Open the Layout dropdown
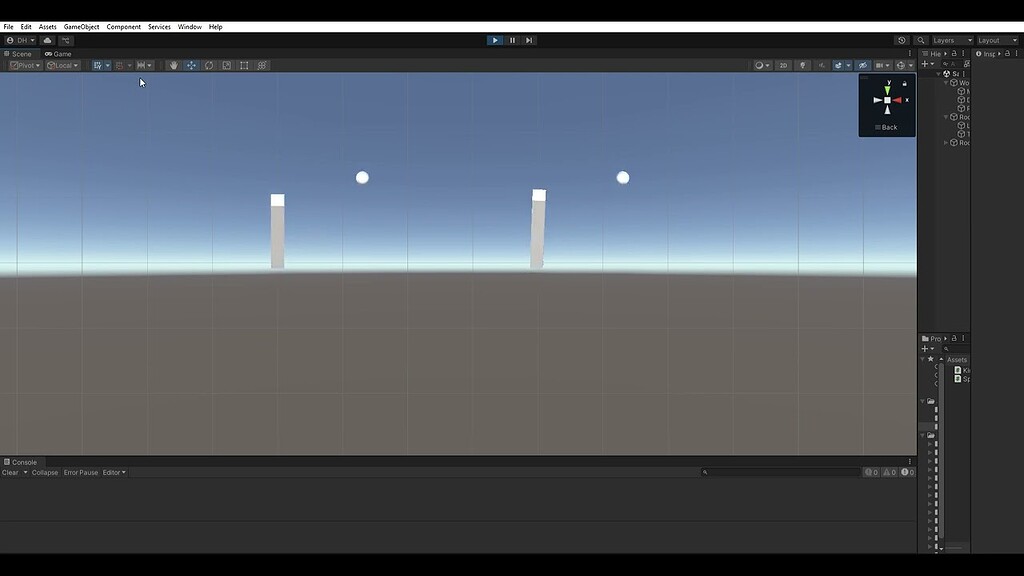Screen dimensions: 1024x576 996,40
